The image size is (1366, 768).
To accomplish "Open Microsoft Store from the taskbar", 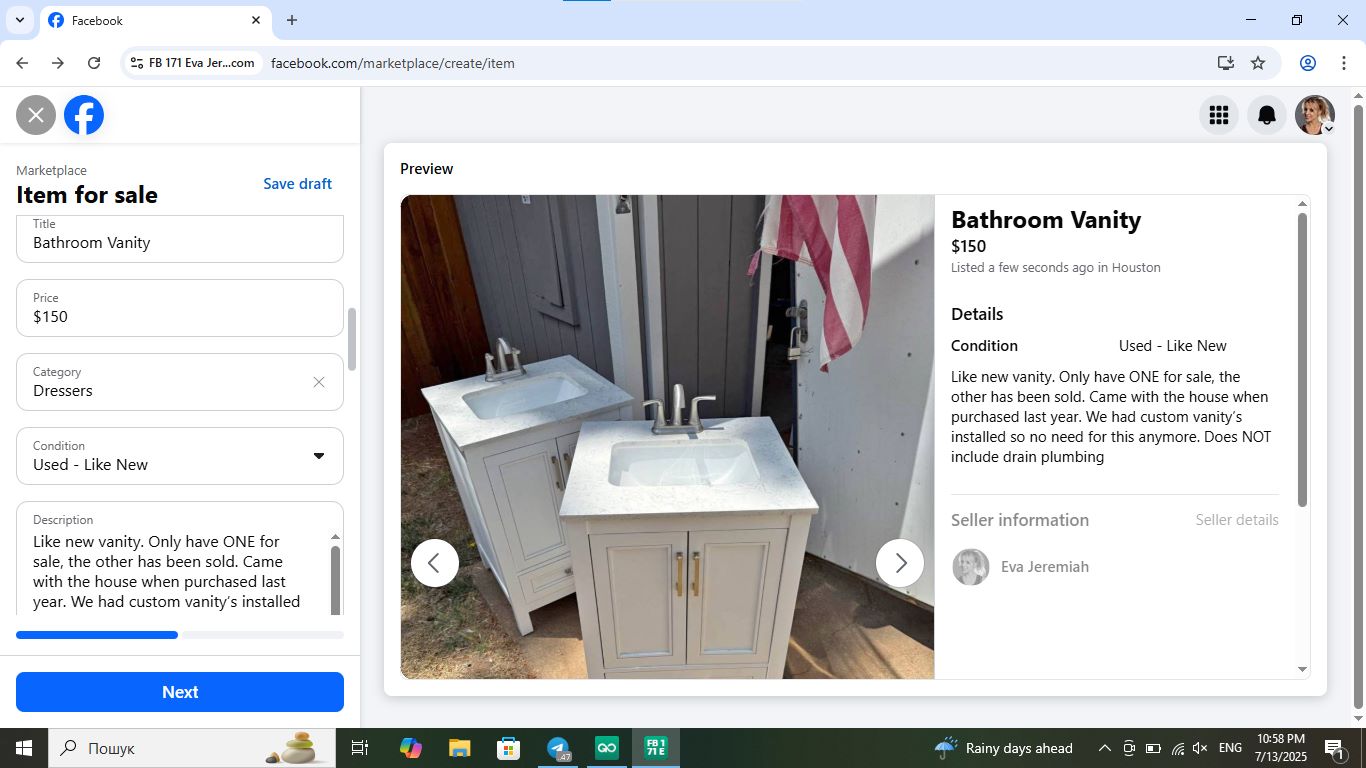I will (x=508, y=748).
